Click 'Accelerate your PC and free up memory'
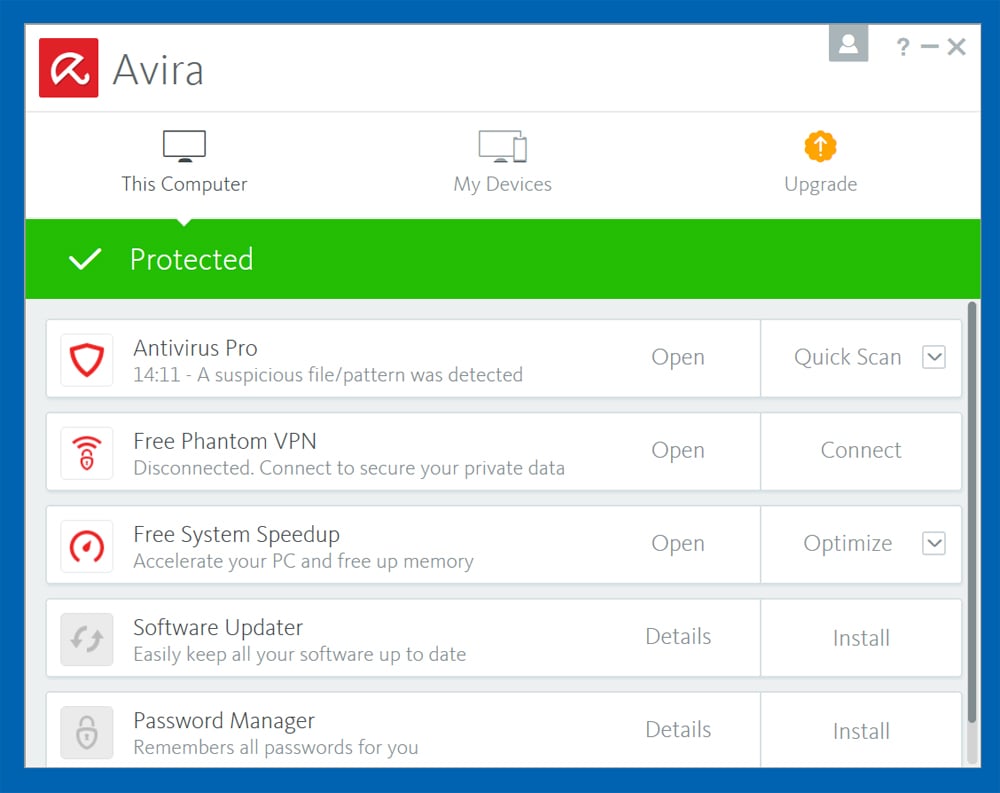Image resolution: width=1000 pixels, height=793 pixels. tap(304, 561)
